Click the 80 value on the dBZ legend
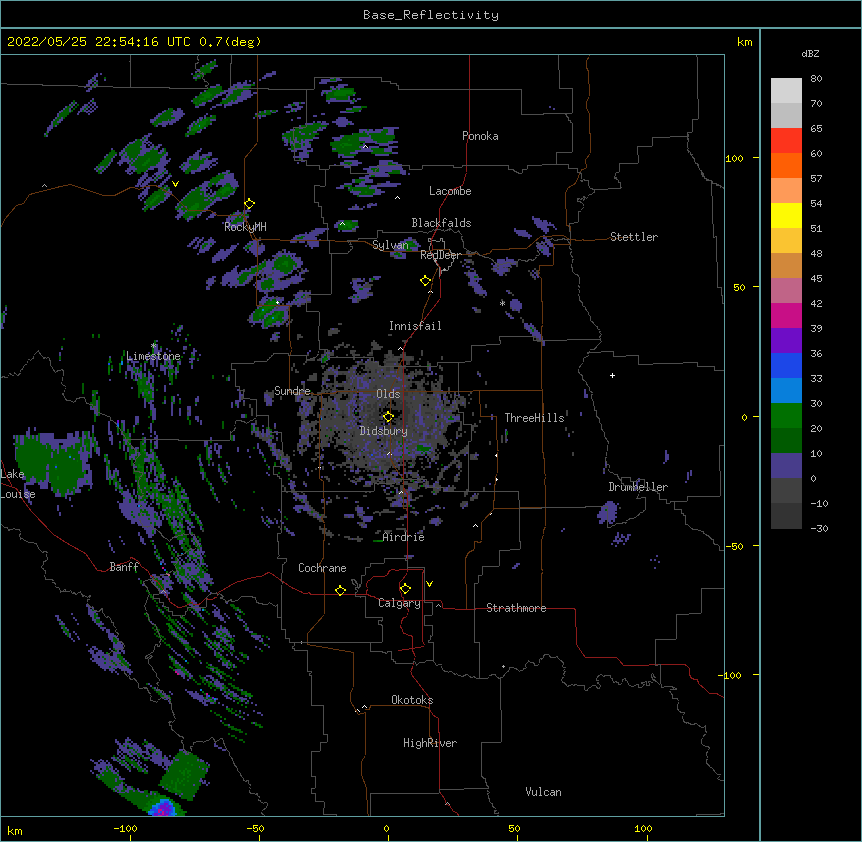This screenshot has width=862, height=842. point(816,79)
